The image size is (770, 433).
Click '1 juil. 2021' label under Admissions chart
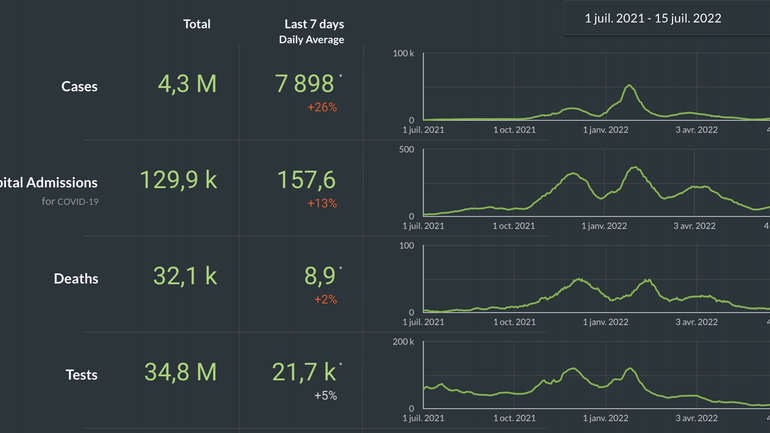click(423, 226)
